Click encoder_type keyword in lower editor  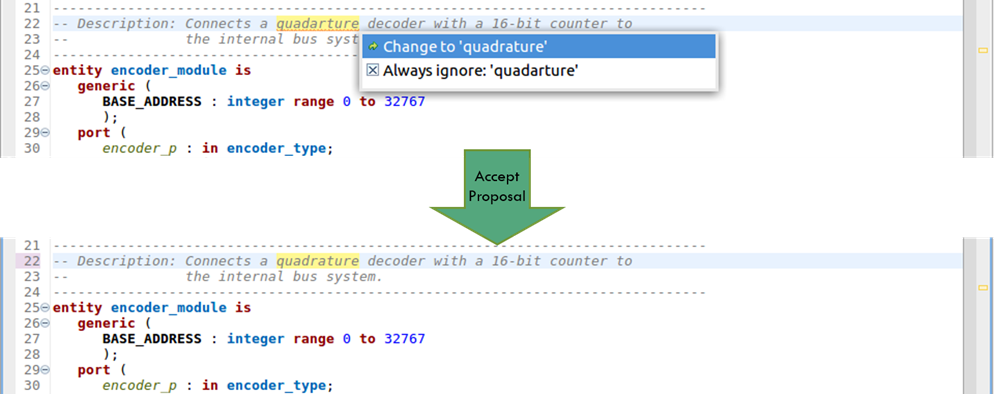click(276, 386)
